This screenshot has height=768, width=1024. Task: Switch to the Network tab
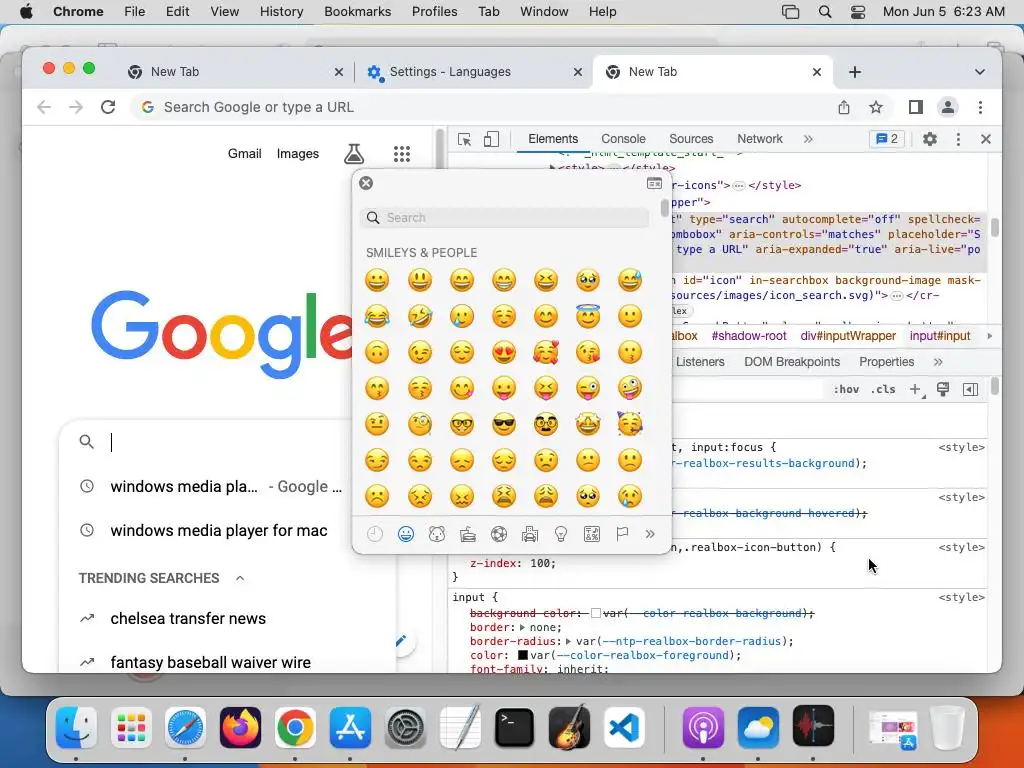point(760,139)
